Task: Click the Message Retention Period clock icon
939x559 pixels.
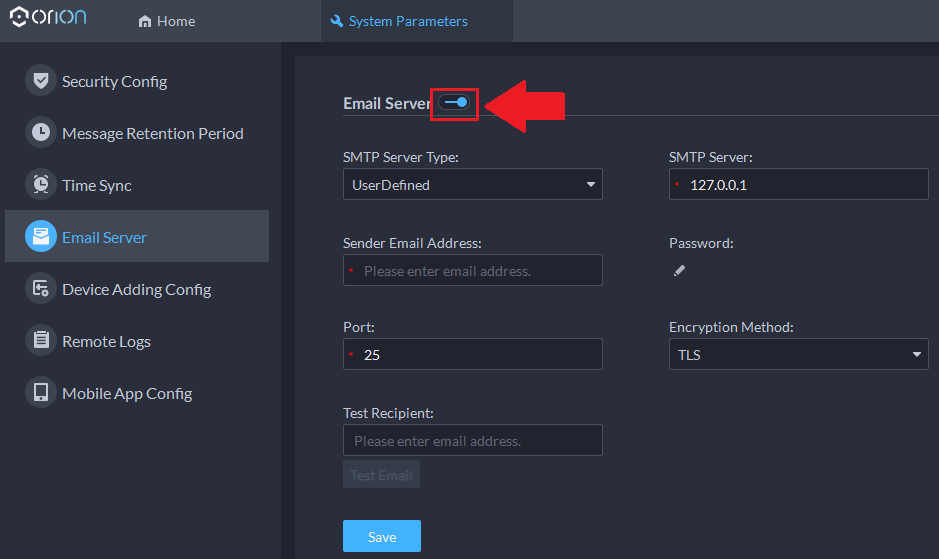Action: click(x=40, y=133)
